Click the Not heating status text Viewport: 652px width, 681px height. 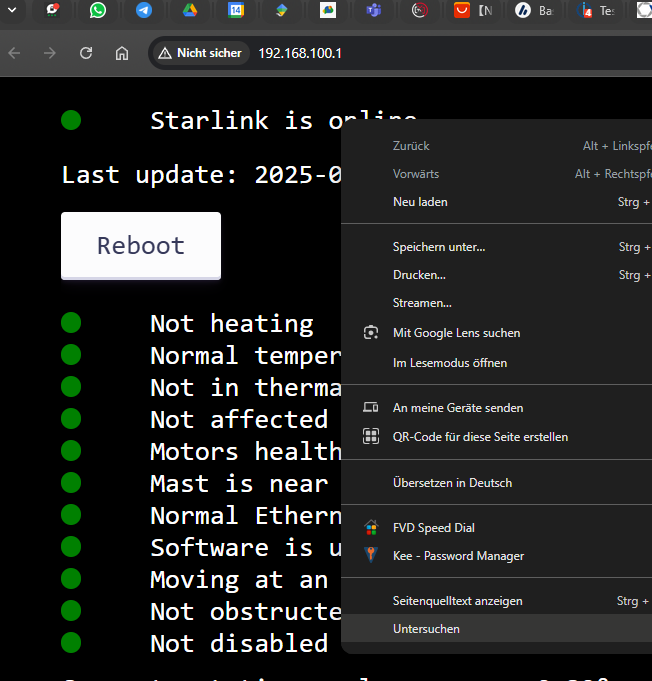[232, 324]
